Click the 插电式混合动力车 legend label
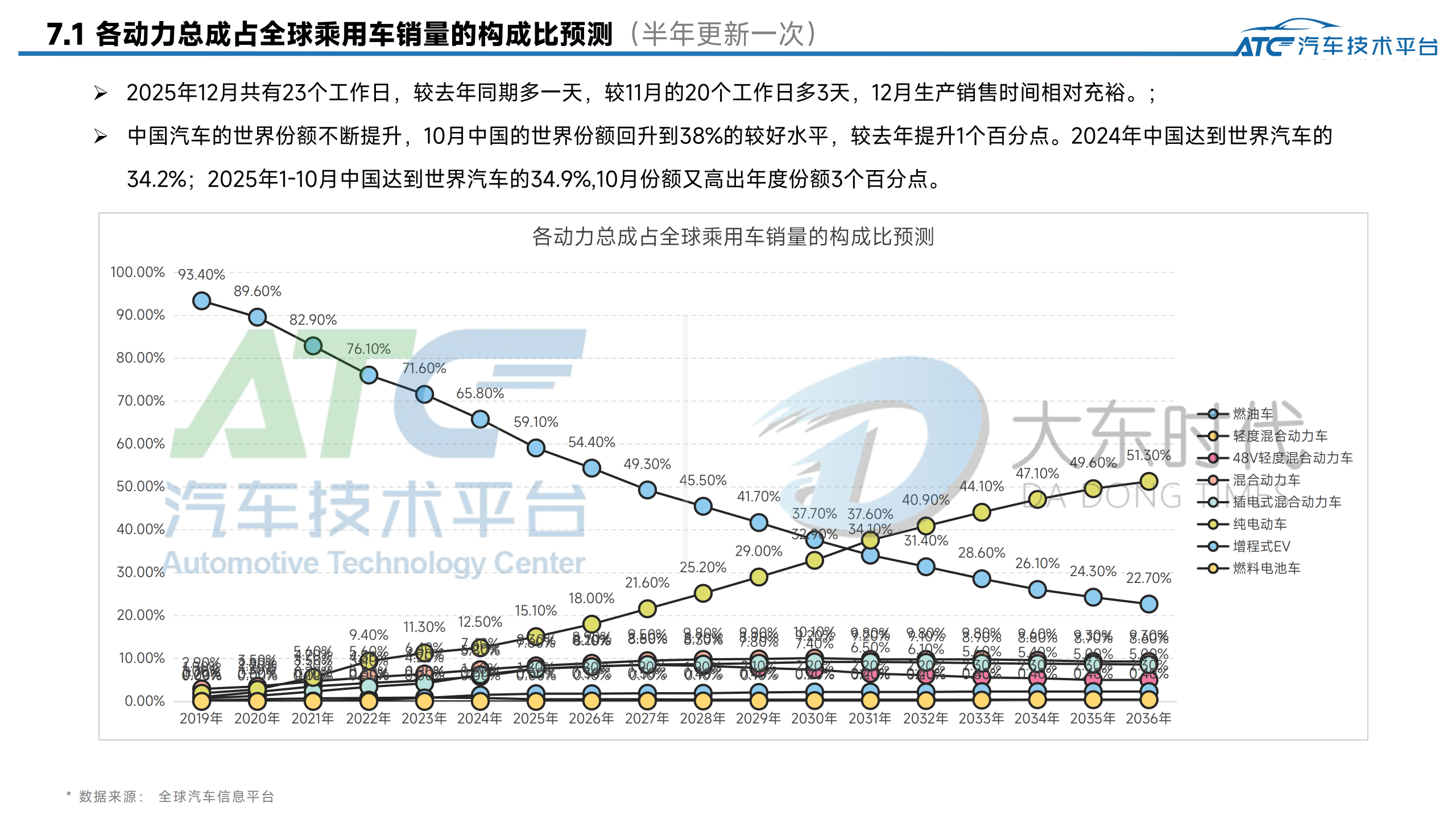 (x=1287, y=502)
